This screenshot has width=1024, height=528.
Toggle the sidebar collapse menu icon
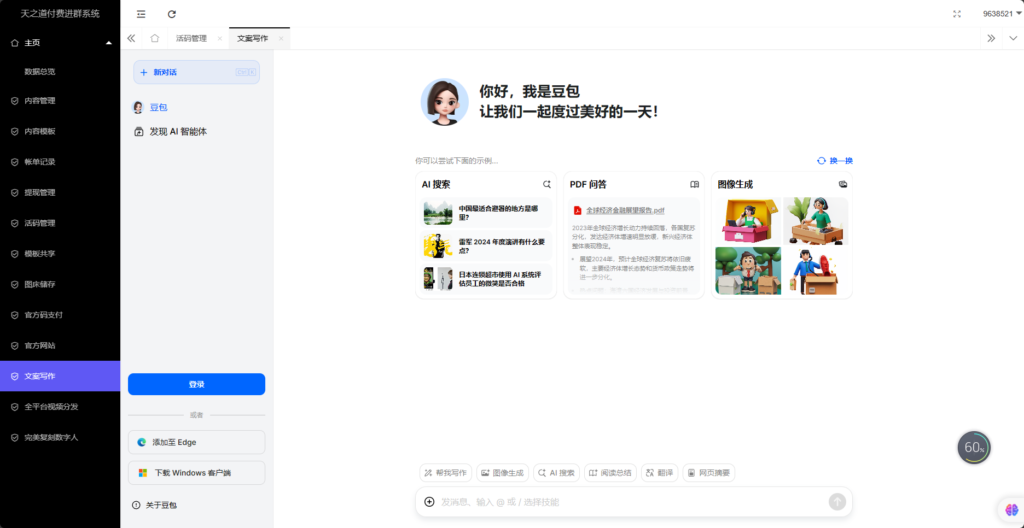[x=141, y=14]
